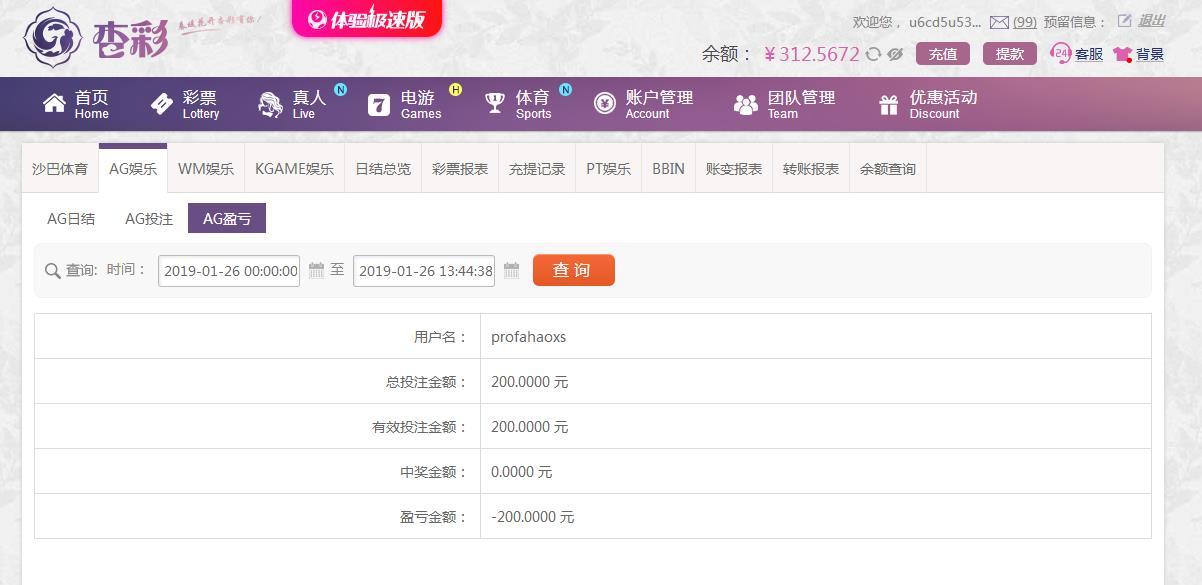The image size is (1202, 585).
Task: Change the 背景 background theme
Action: coord(1139,54)
